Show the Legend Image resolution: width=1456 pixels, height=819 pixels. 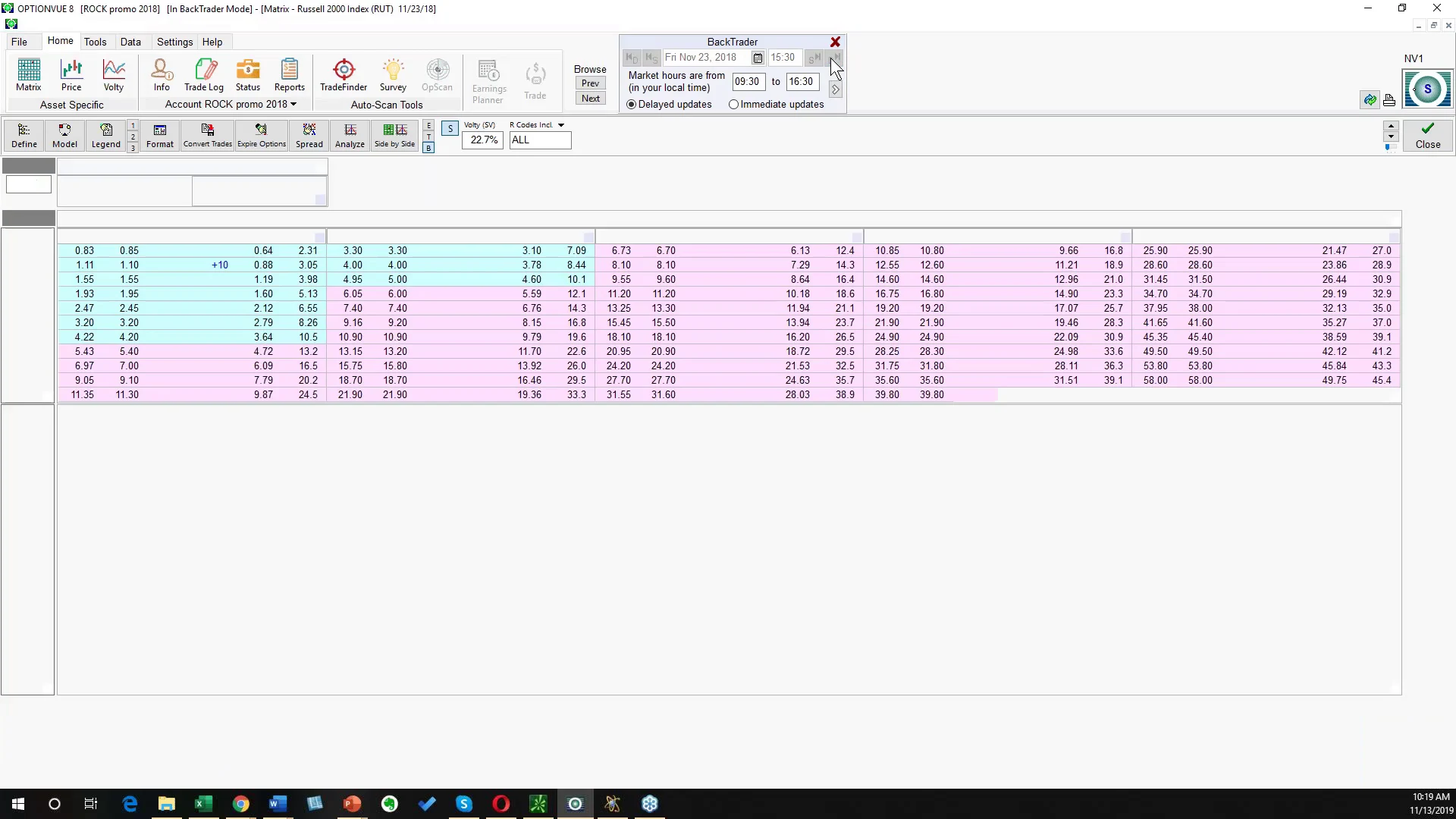click(x=106, y=136)
